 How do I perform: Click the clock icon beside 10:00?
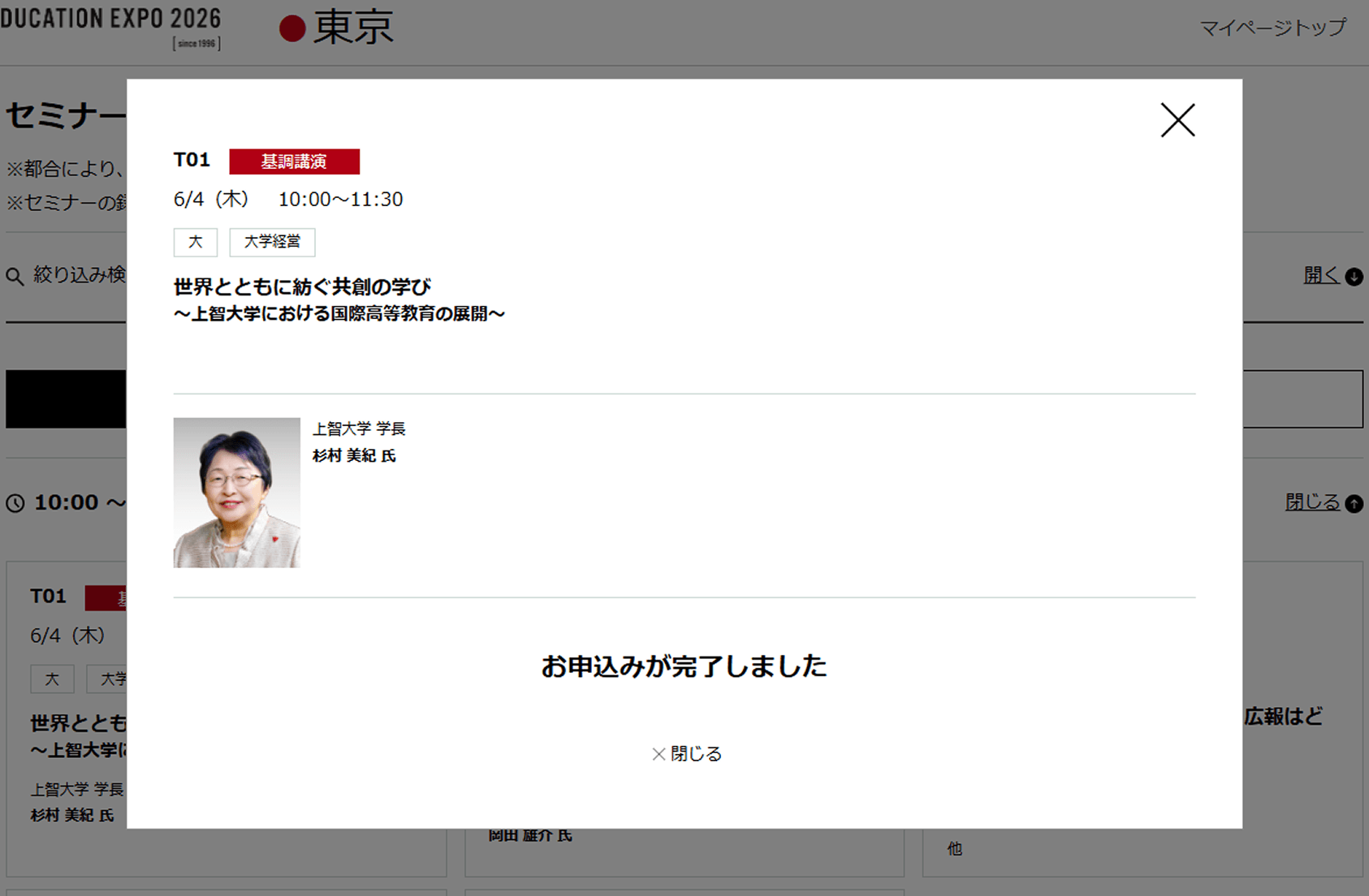(x=15, y=503)
